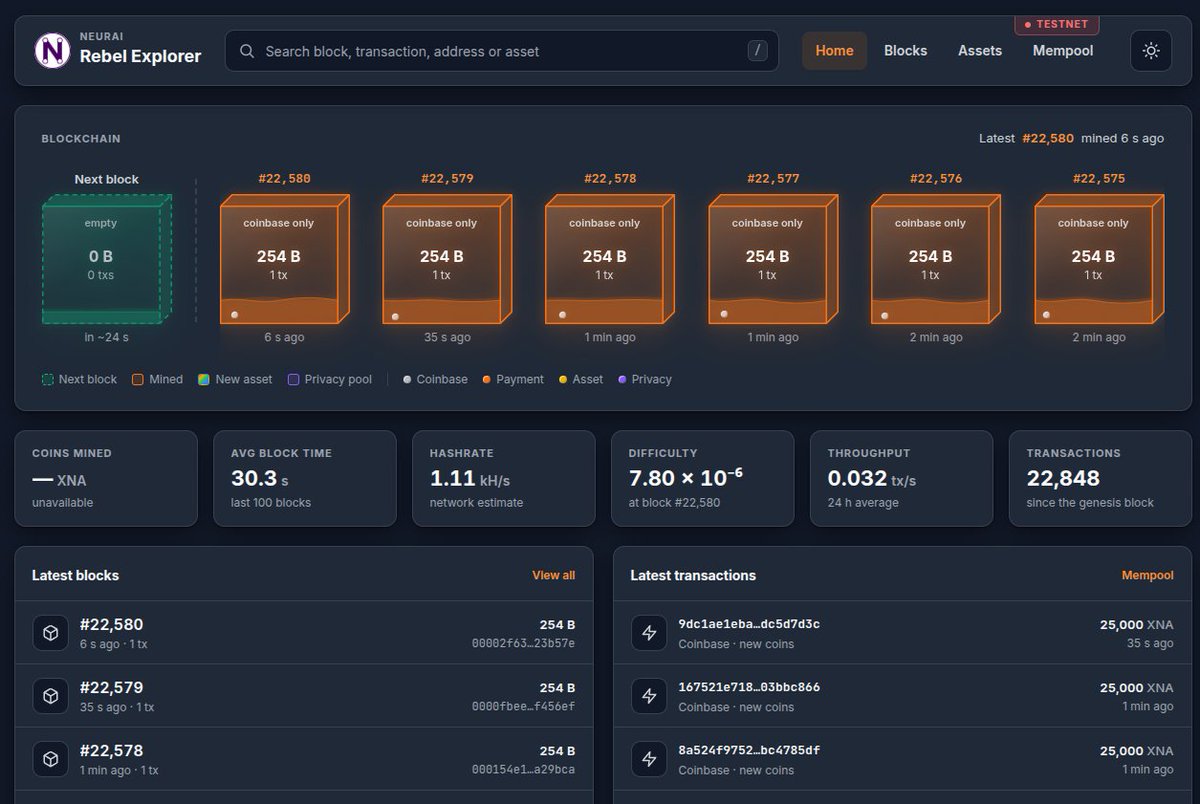Viewport: 1200px width, 804px height.
Task: Click the Asset legend dot
Action: point(563,380)
